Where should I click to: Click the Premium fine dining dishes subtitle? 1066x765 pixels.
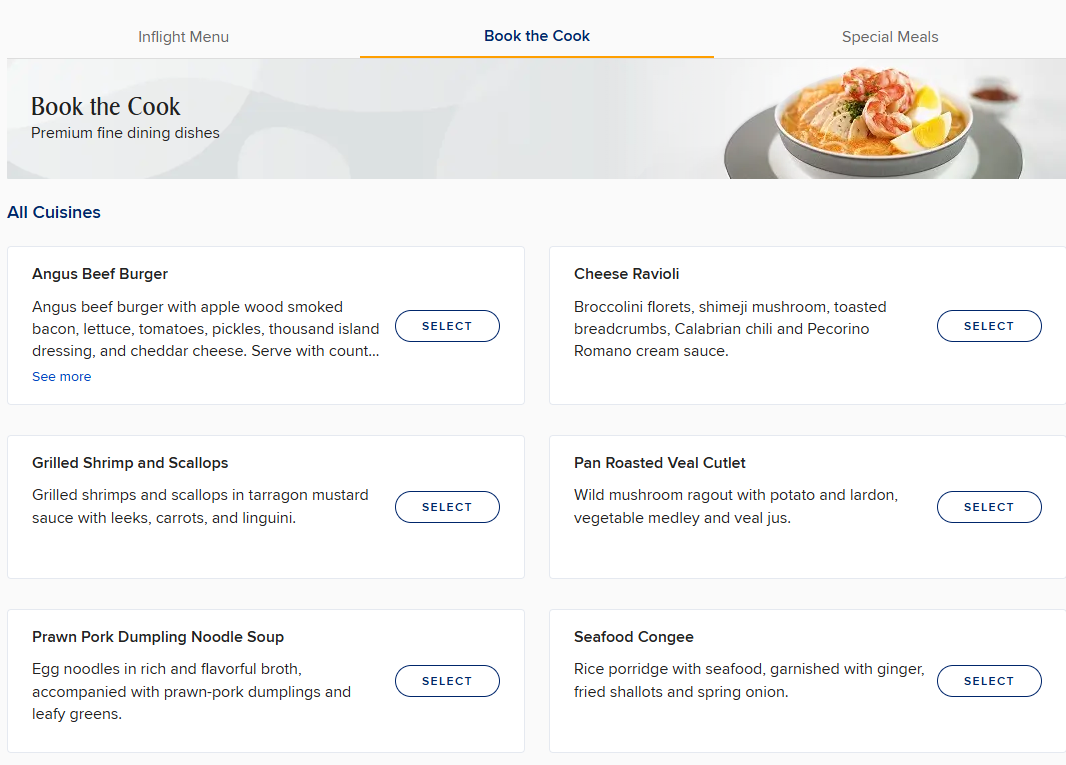(x=125, y=133)
